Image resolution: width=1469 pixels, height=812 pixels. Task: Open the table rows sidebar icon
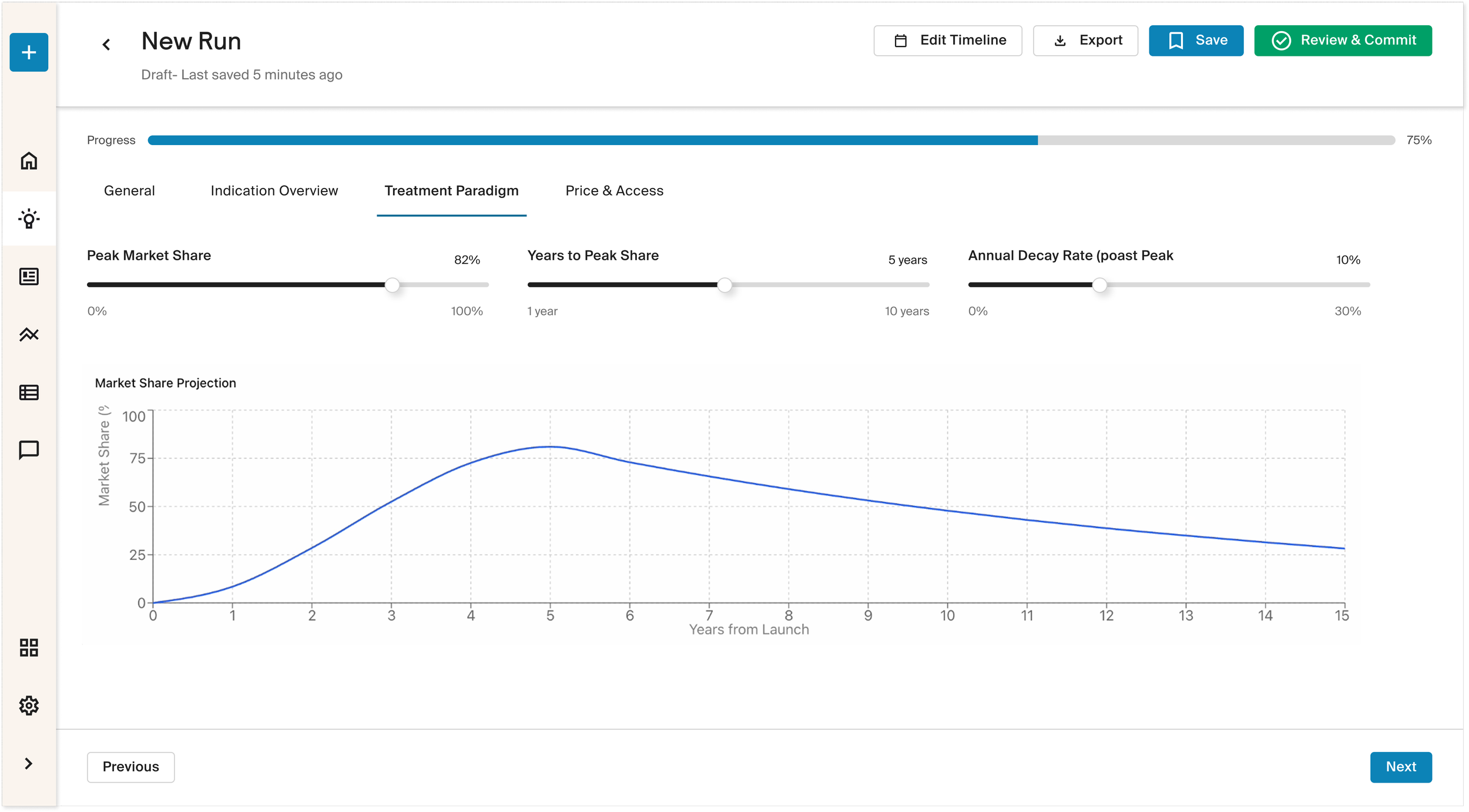pyautogui.click(x=29, y=392)
